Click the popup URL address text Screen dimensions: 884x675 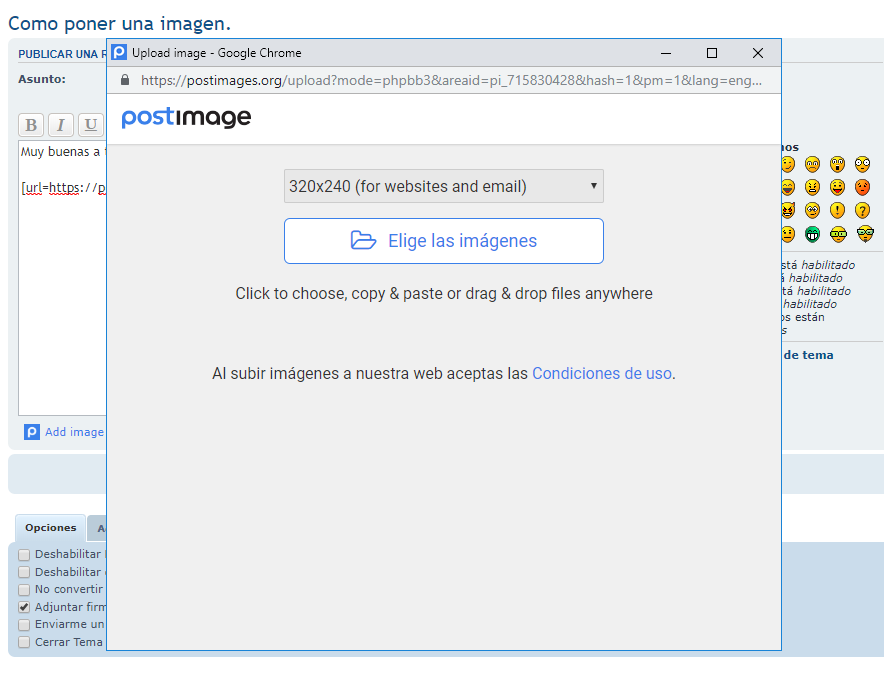(x=451, y=81)
